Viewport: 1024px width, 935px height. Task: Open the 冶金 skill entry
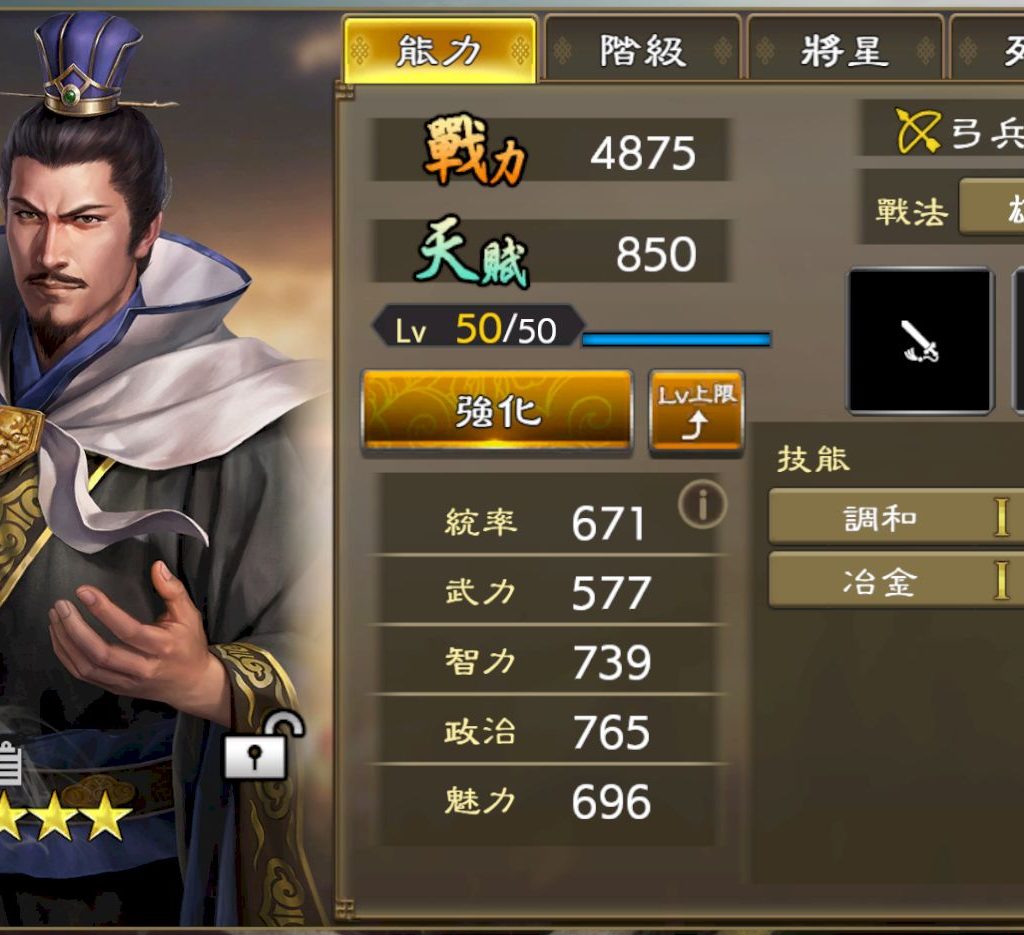[x=896, y=580]
